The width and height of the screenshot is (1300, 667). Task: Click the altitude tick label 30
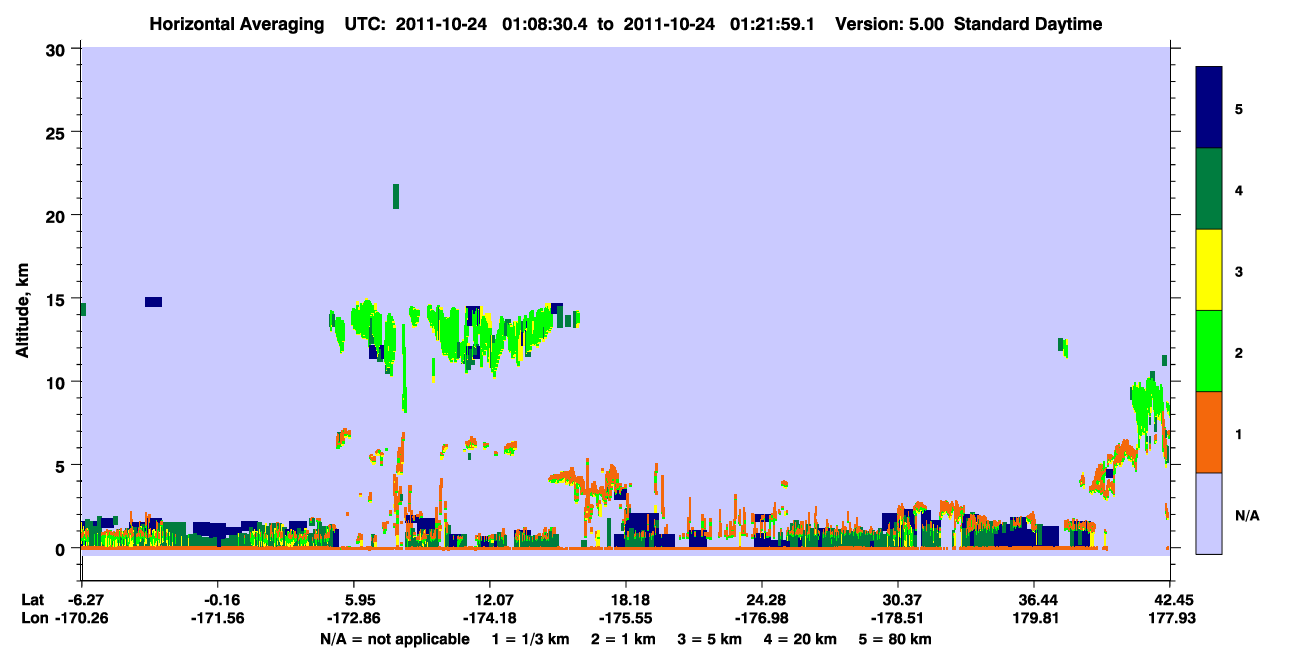pos(58,49)
